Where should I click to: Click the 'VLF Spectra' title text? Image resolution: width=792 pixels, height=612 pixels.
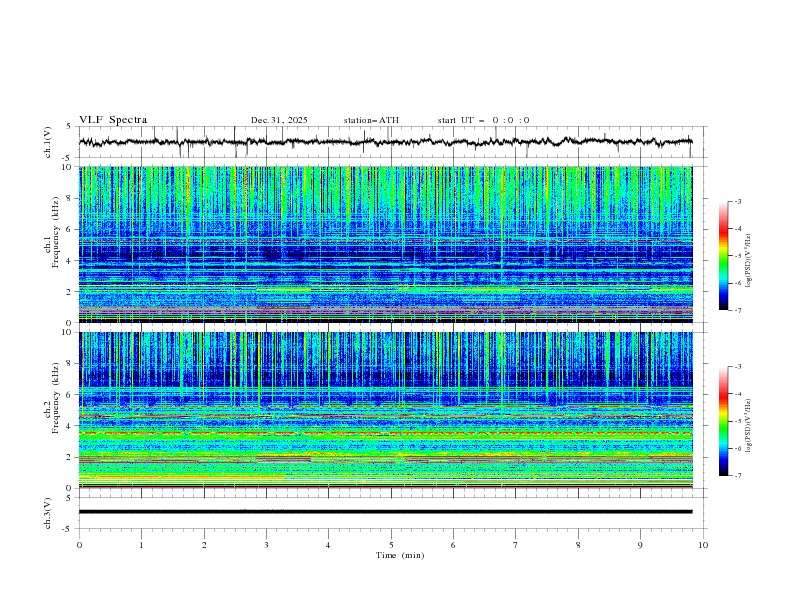[x=113, y=120]
